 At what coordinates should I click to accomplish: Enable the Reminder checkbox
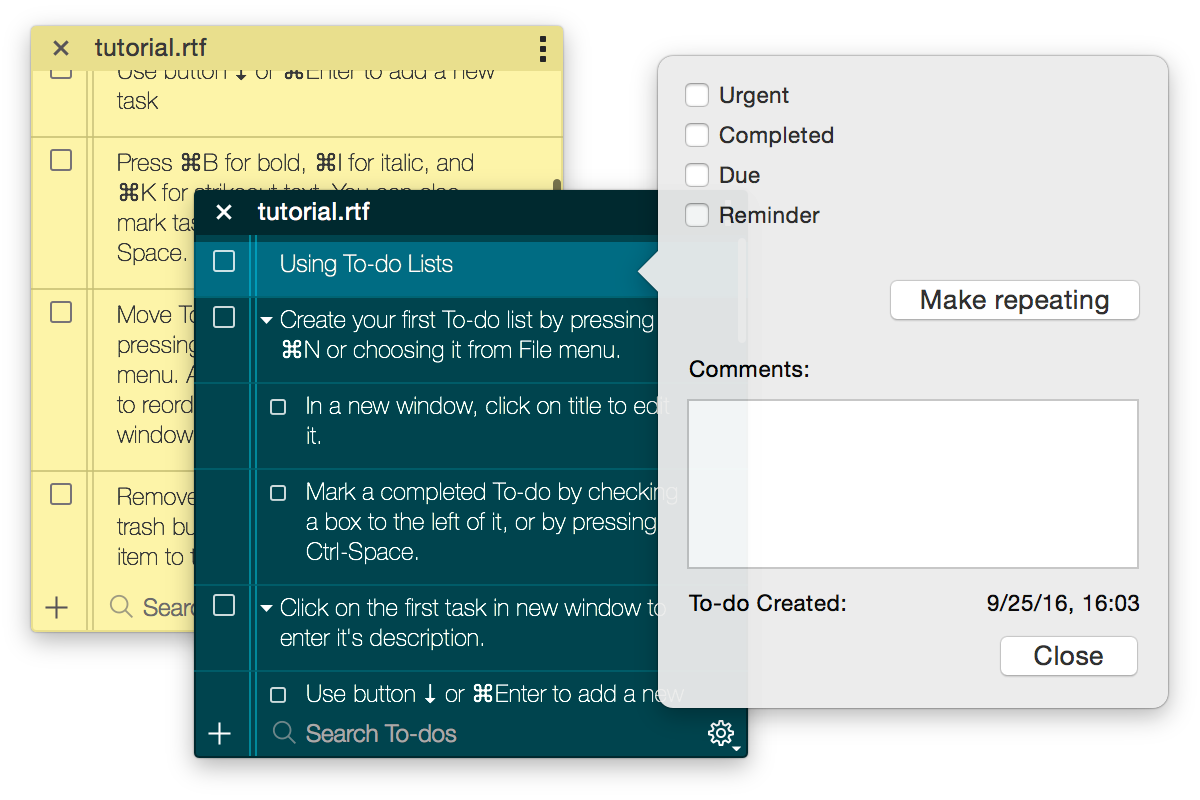tap(697, 216)
